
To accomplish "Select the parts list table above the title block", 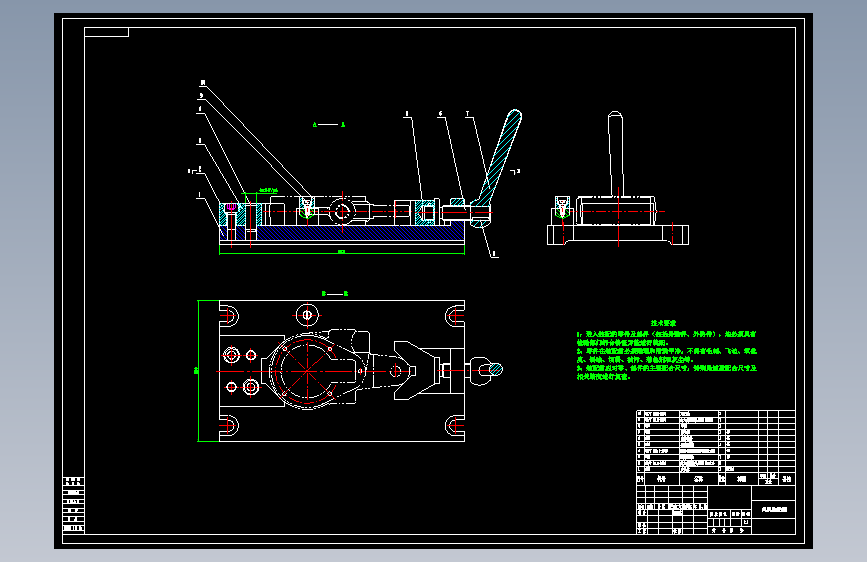I will (715, 447).
